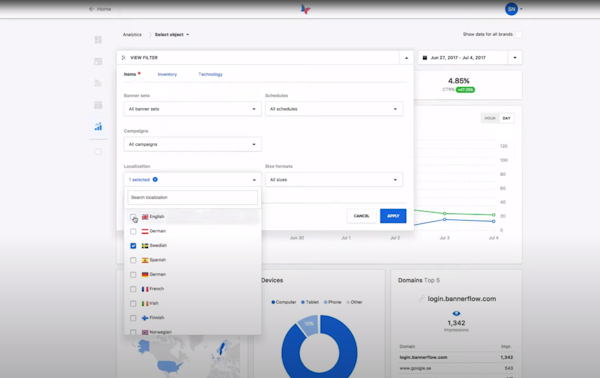Open the Analytics bar chart sidebar icon
600x378 pixels.
pyautogui.click(x=98, y=126)
